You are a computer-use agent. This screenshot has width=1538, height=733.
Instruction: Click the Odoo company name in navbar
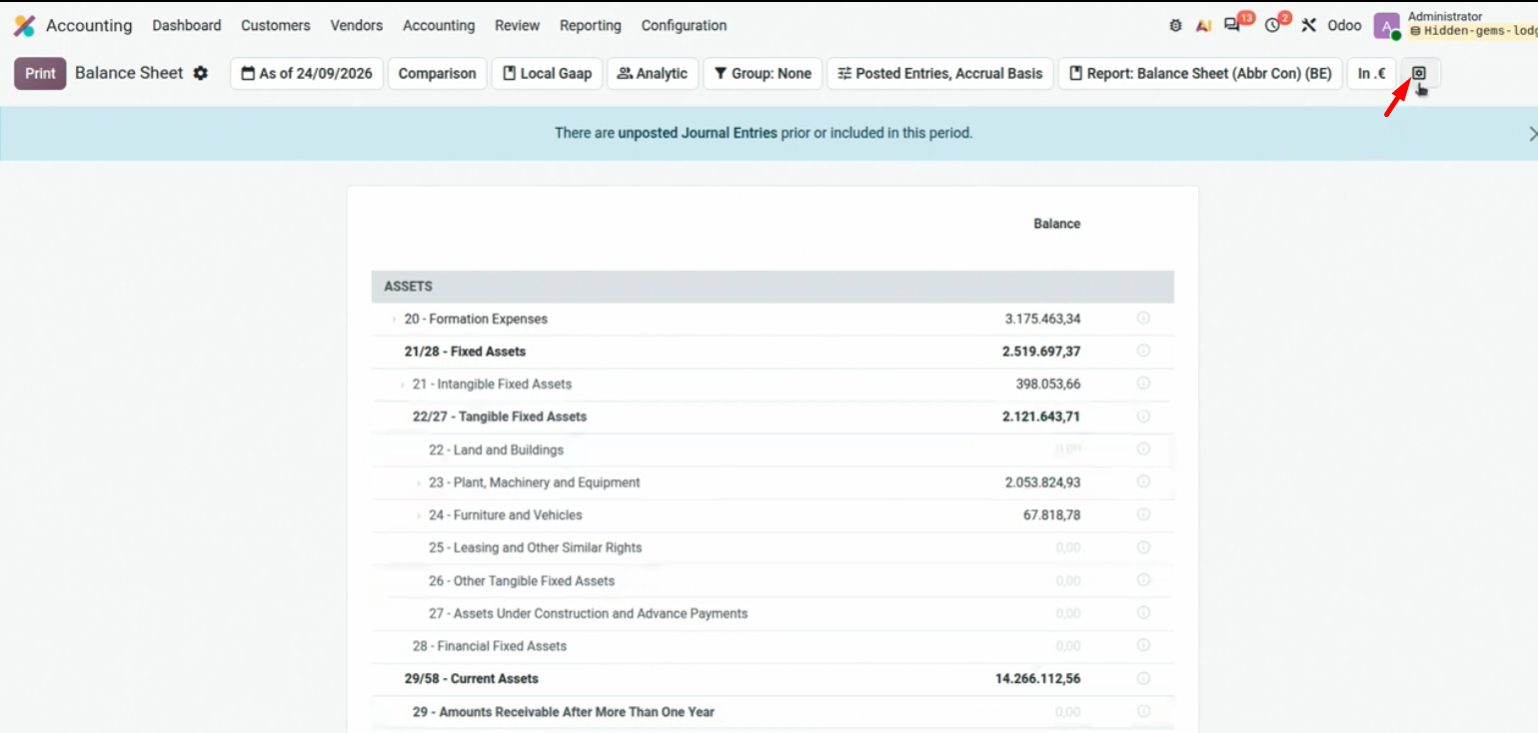(x=1344, y=26)
